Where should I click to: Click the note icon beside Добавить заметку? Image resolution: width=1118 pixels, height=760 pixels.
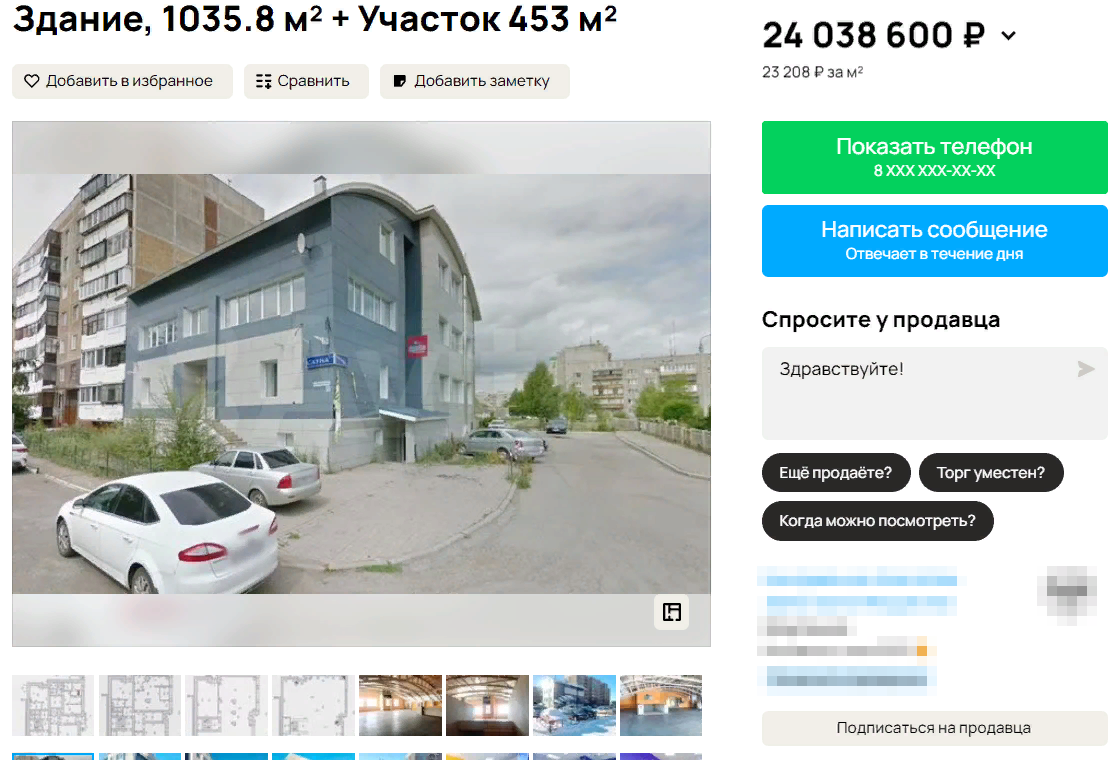click(400, 81)
